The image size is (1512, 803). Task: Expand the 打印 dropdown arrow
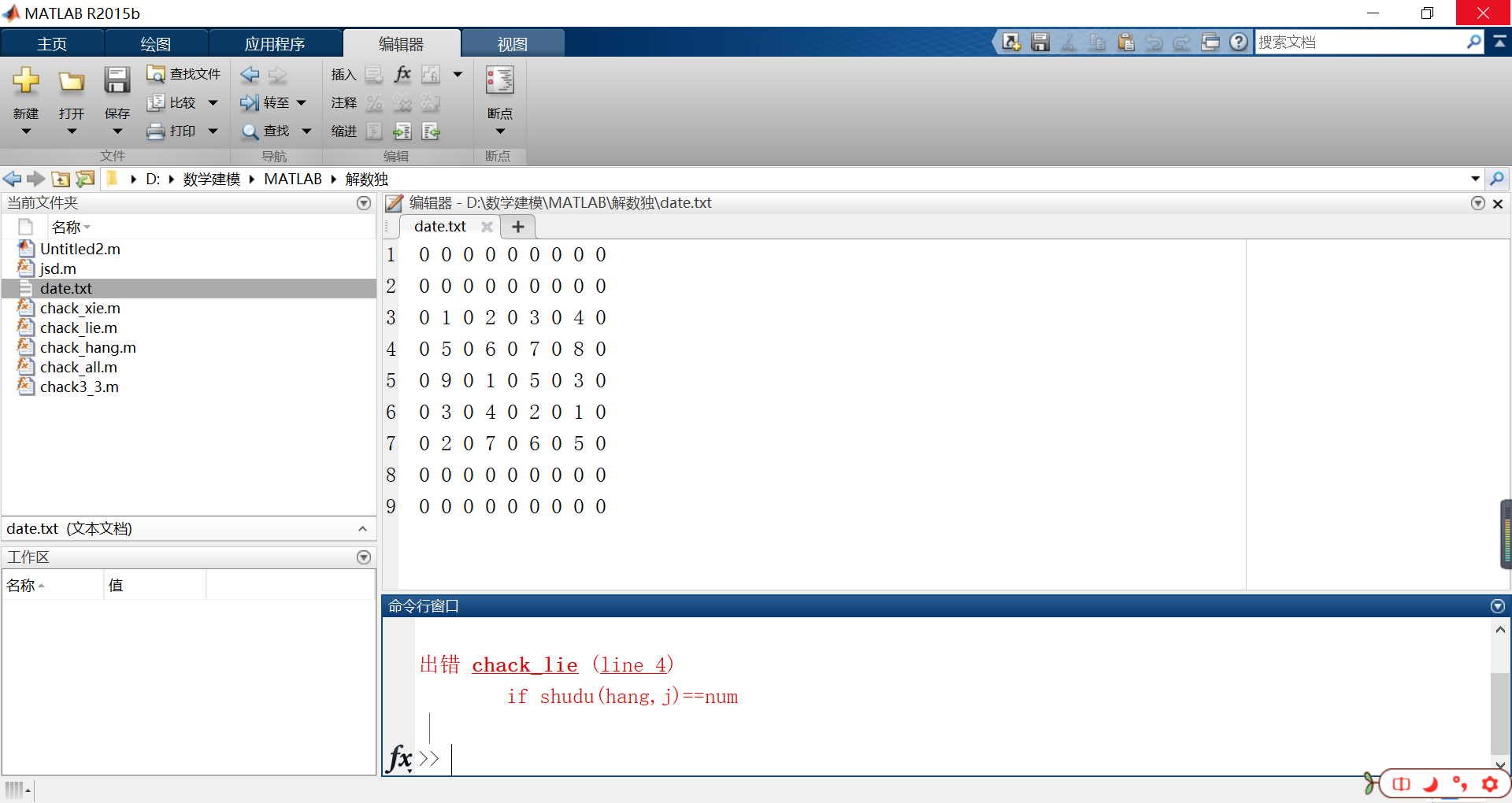213,131
